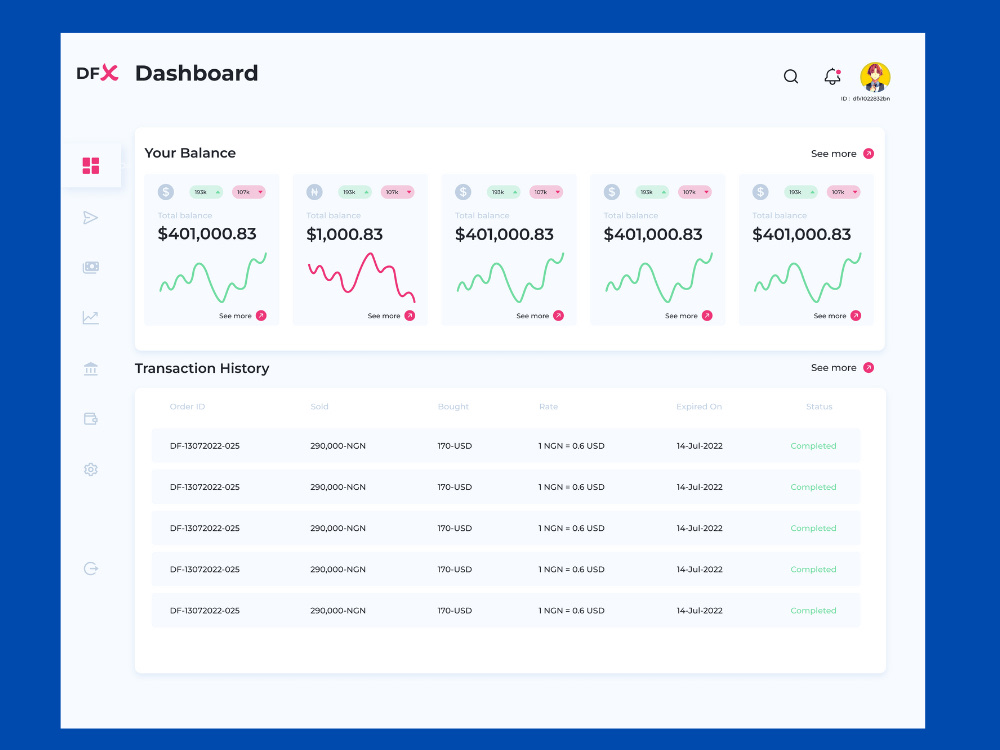This screenshot has height=750, width=1000.
Task: Select the Dashboard grid icon in sidebar
Action: click(x=91, y=165)
